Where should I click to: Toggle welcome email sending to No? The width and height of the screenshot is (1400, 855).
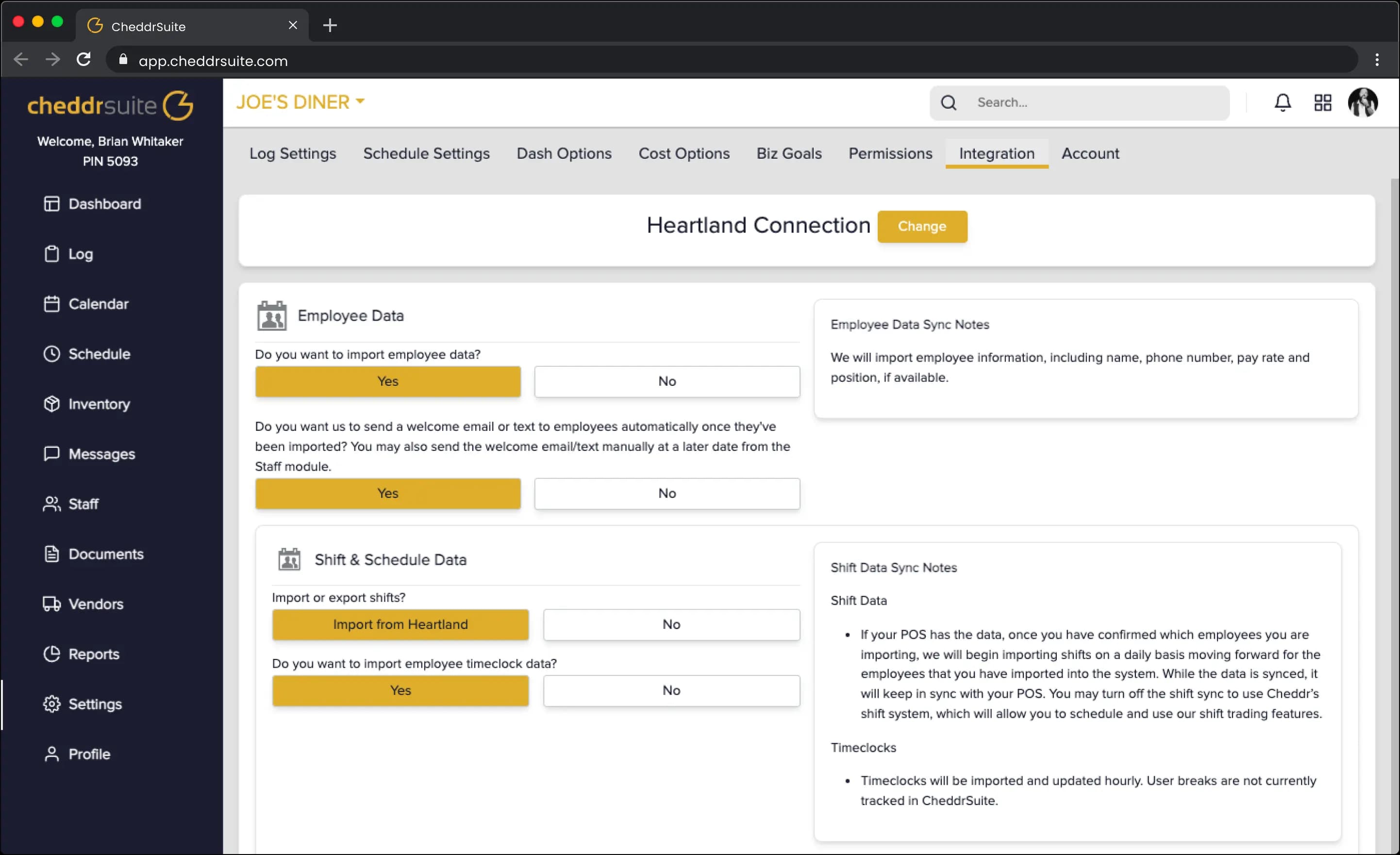667,493
